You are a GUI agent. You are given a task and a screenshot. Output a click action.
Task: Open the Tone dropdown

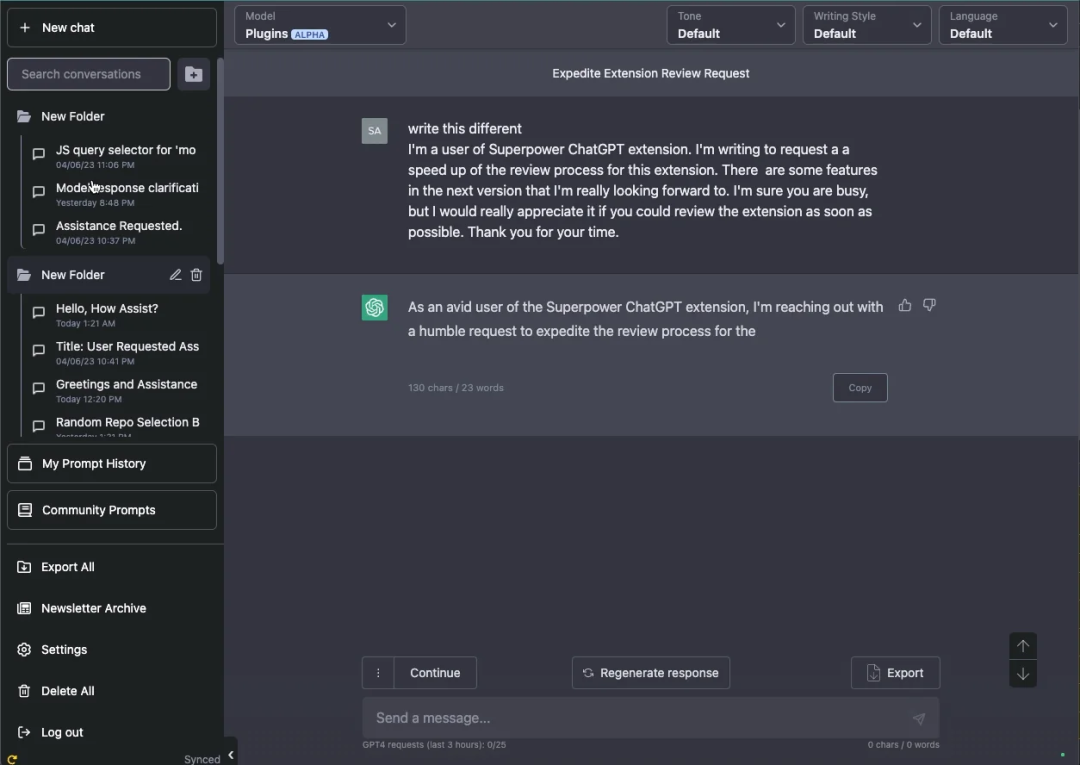[x=731, y=25]
